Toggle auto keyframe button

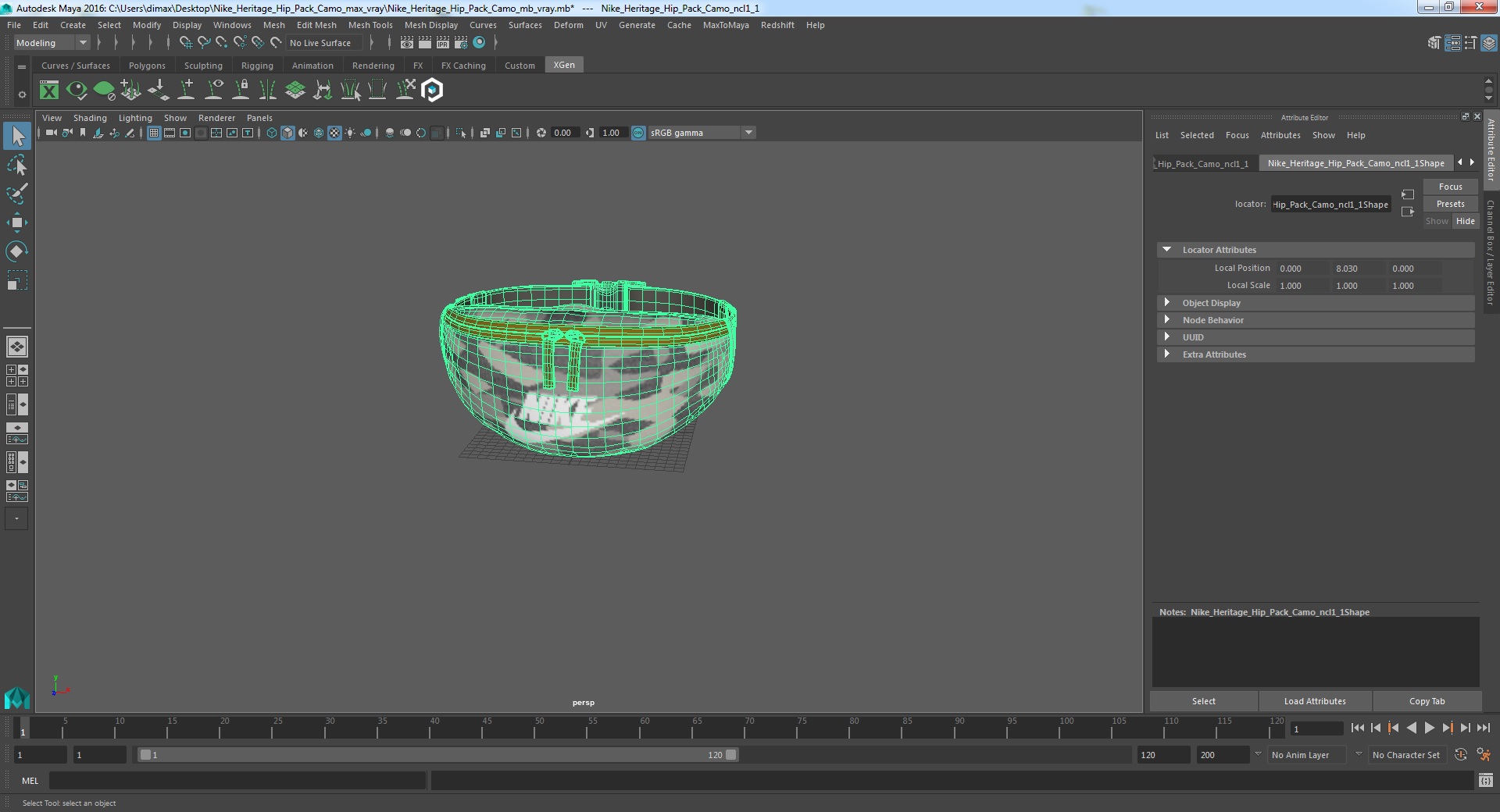coord(1460,755)
